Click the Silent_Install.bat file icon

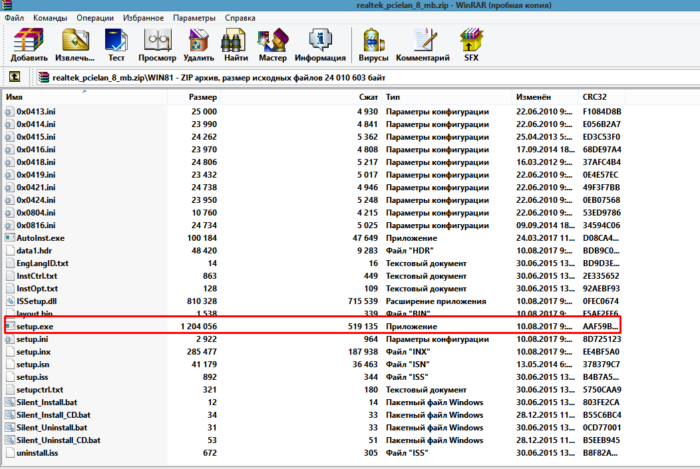[x=9, y=402]
